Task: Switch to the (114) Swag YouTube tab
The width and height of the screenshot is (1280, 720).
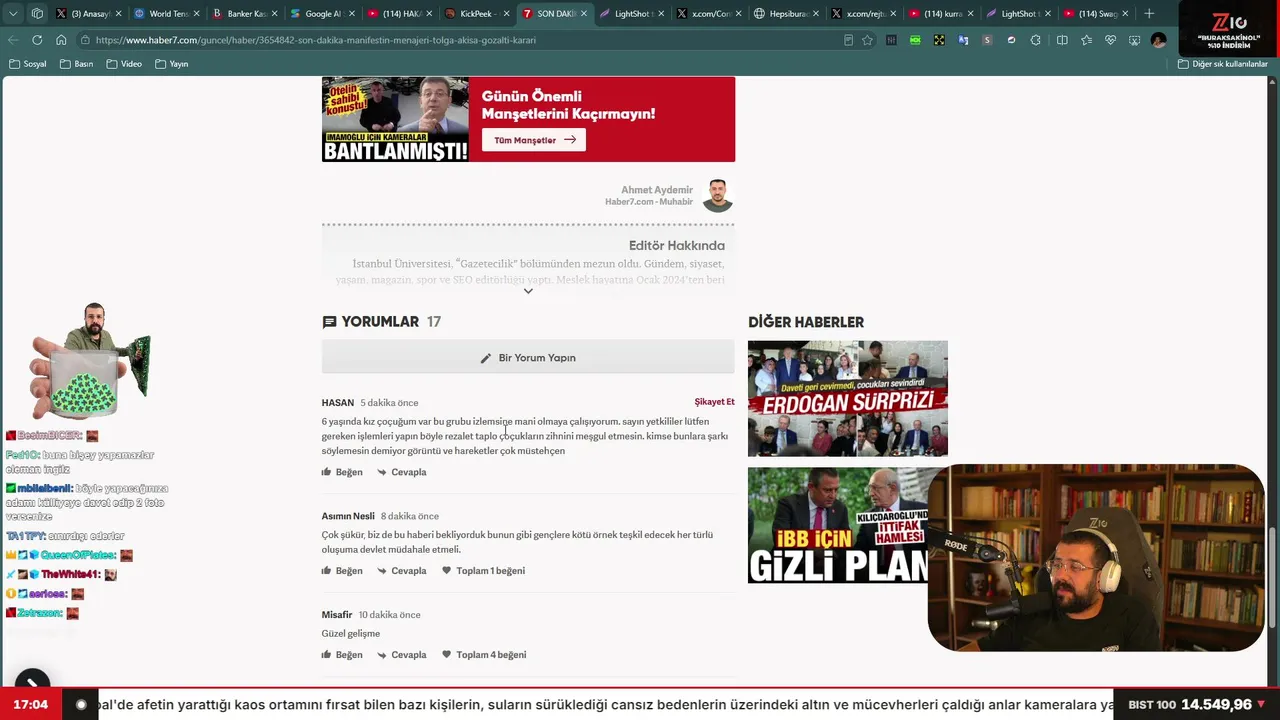Action: [1095, 14]
